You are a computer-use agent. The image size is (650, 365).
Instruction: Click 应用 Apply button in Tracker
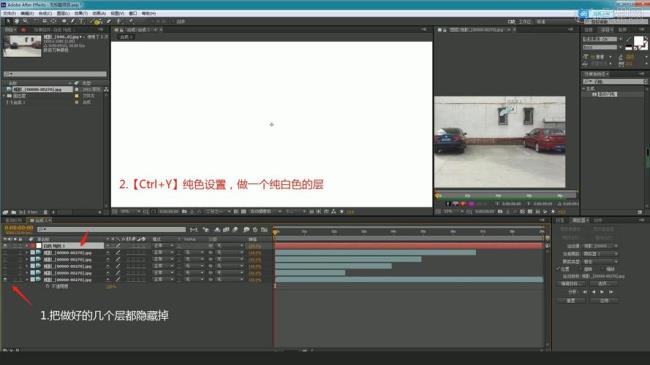(604, 300)
